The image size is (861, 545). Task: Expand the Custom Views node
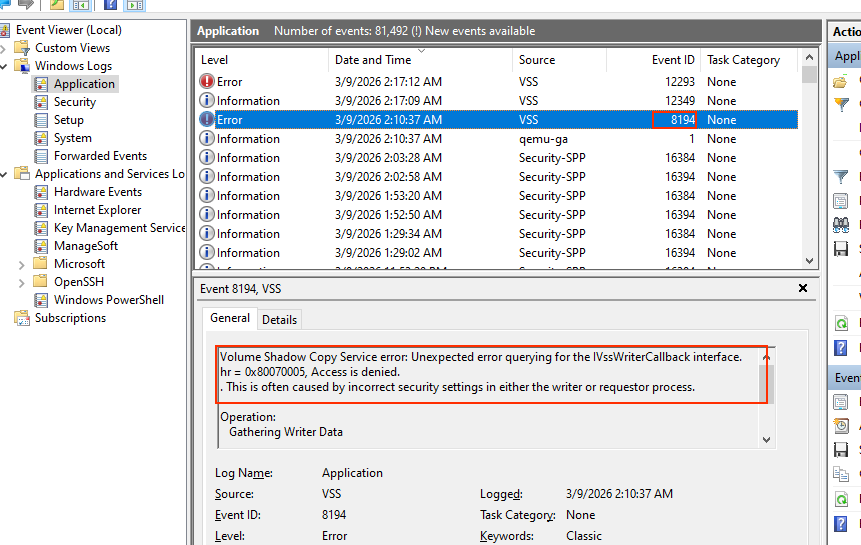(x=3, y=49)
